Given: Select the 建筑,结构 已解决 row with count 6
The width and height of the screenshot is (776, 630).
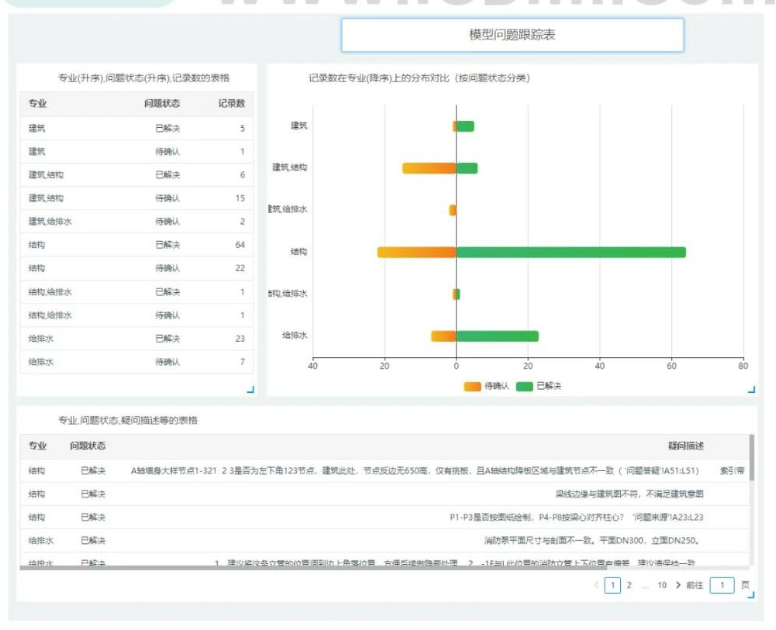Looking at the screenshot, I should coord(137,175).
